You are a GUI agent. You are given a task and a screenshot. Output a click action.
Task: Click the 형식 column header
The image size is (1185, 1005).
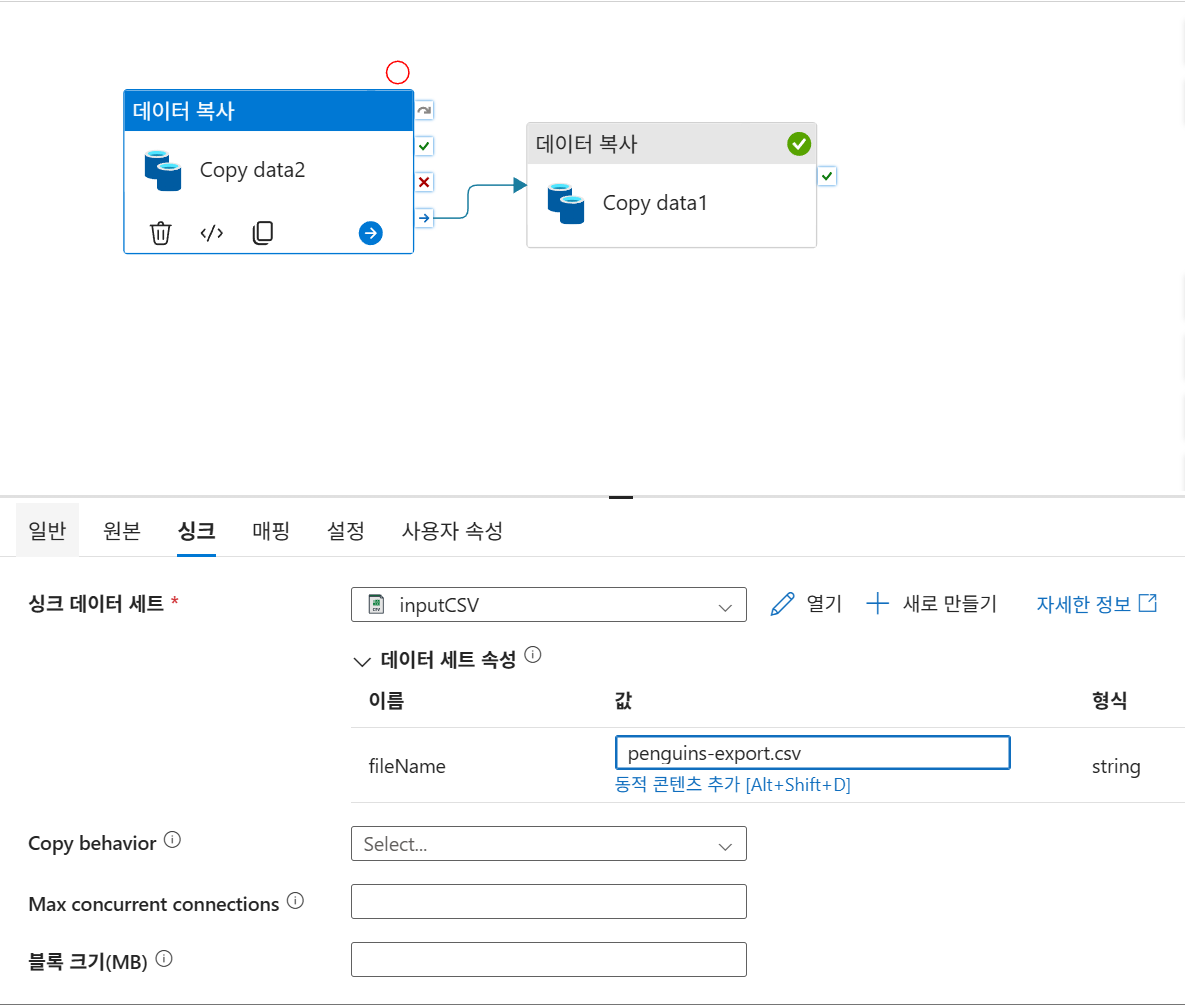(1109, 700)
